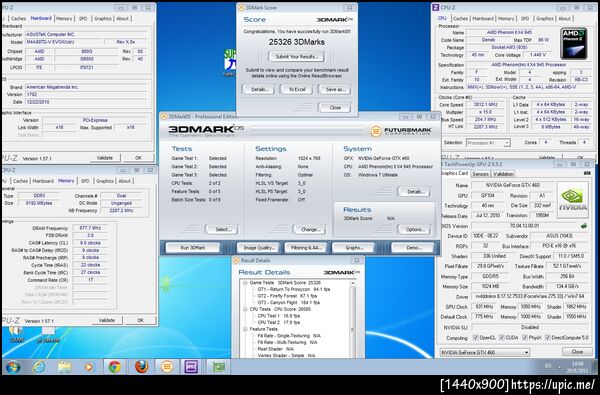Activate the green GPU-Z taskbar icon
Image resolution: width=600 pixels, height=395 pixels.
(x=218, y=367)
